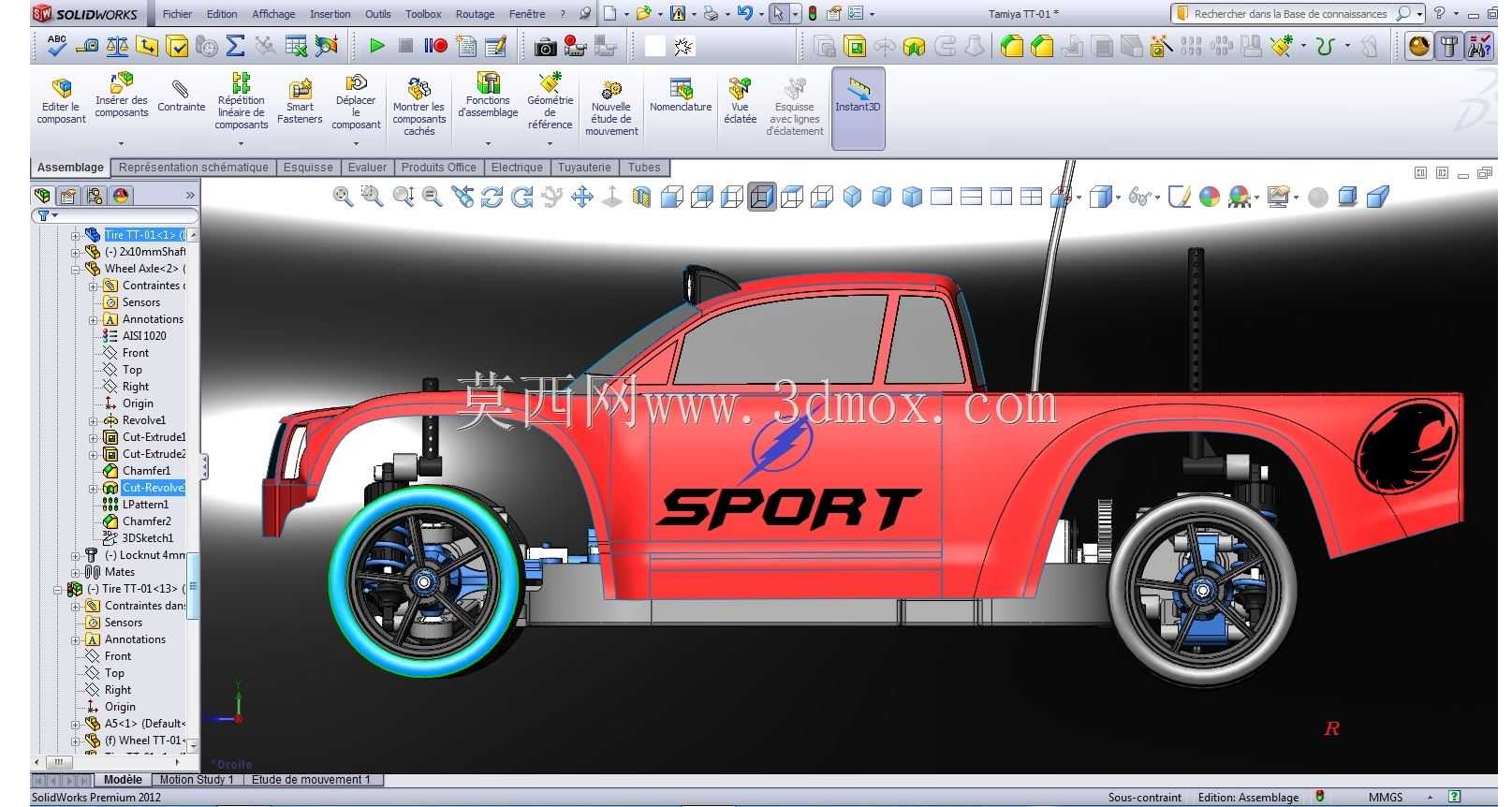This screenshot has width=1512, height=807.
Task: Switch to the Esquisse tab
Action: coord(308,168)
